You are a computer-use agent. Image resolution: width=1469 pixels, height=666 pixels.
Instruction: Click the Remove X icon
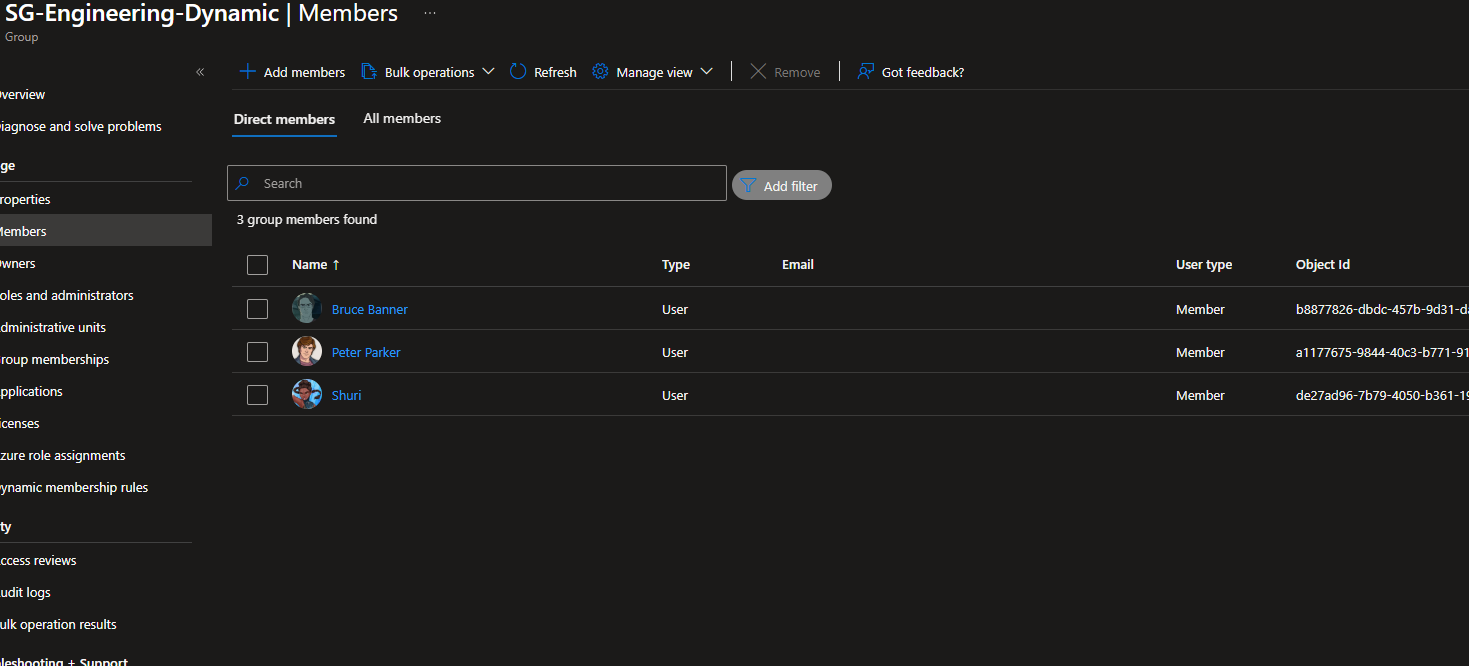[758, 72]
